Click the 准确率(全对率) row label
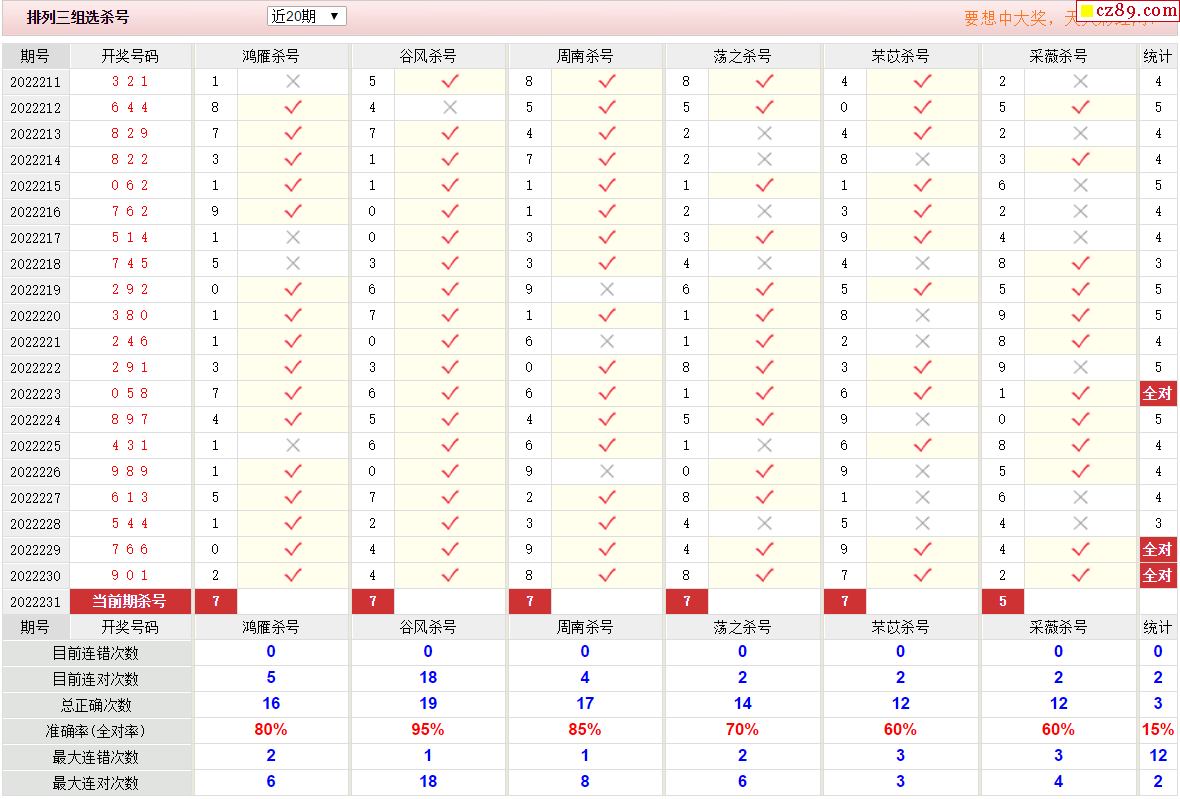Viewport: 1180px width, 799px height. pos(96,731)
